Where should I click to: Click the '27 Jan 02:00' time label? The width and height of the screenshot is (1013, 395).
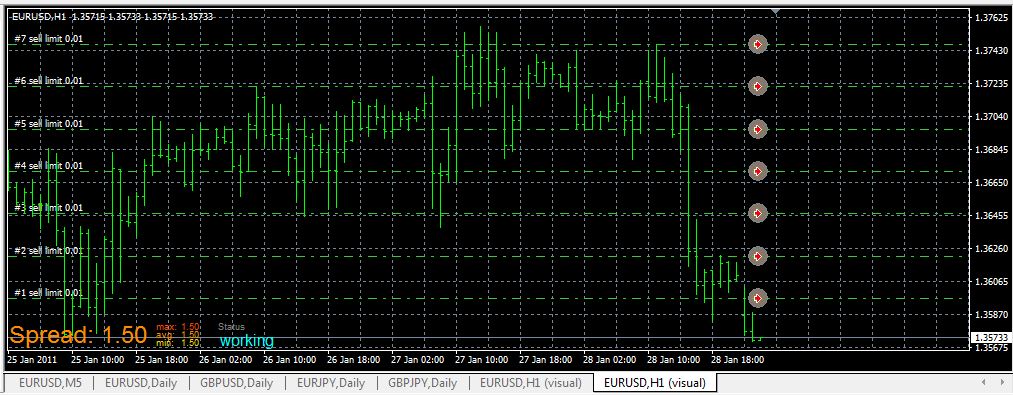[418, 359]
